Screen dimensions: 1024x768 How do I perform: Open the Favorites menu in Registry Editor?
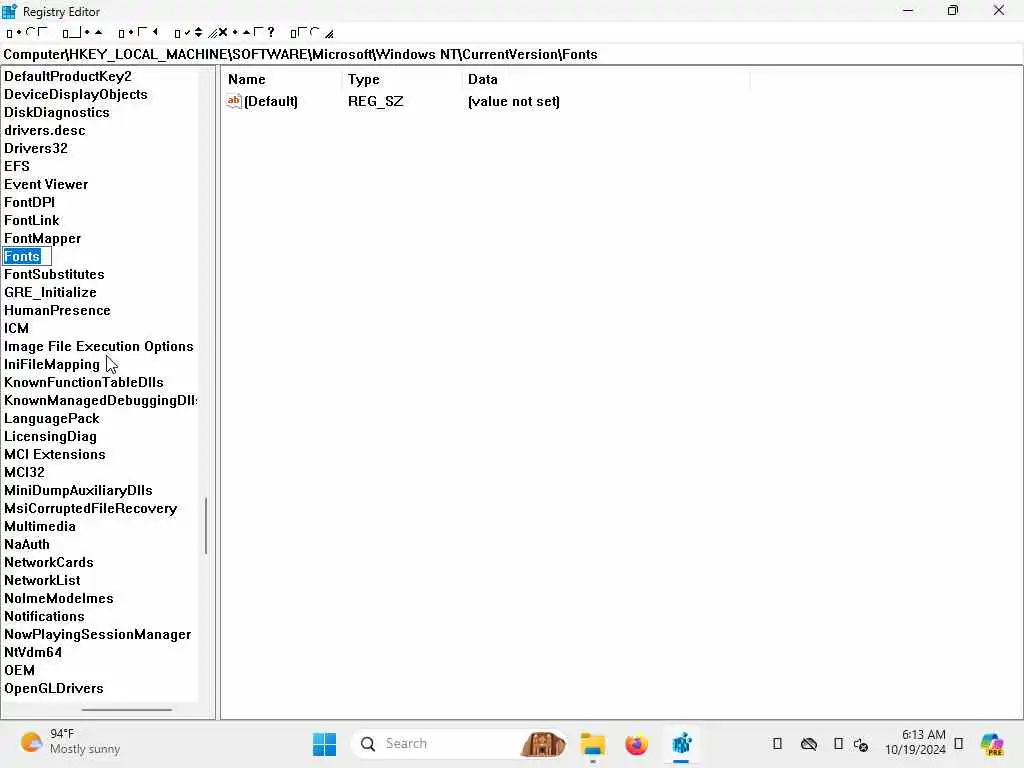point(224,33)
